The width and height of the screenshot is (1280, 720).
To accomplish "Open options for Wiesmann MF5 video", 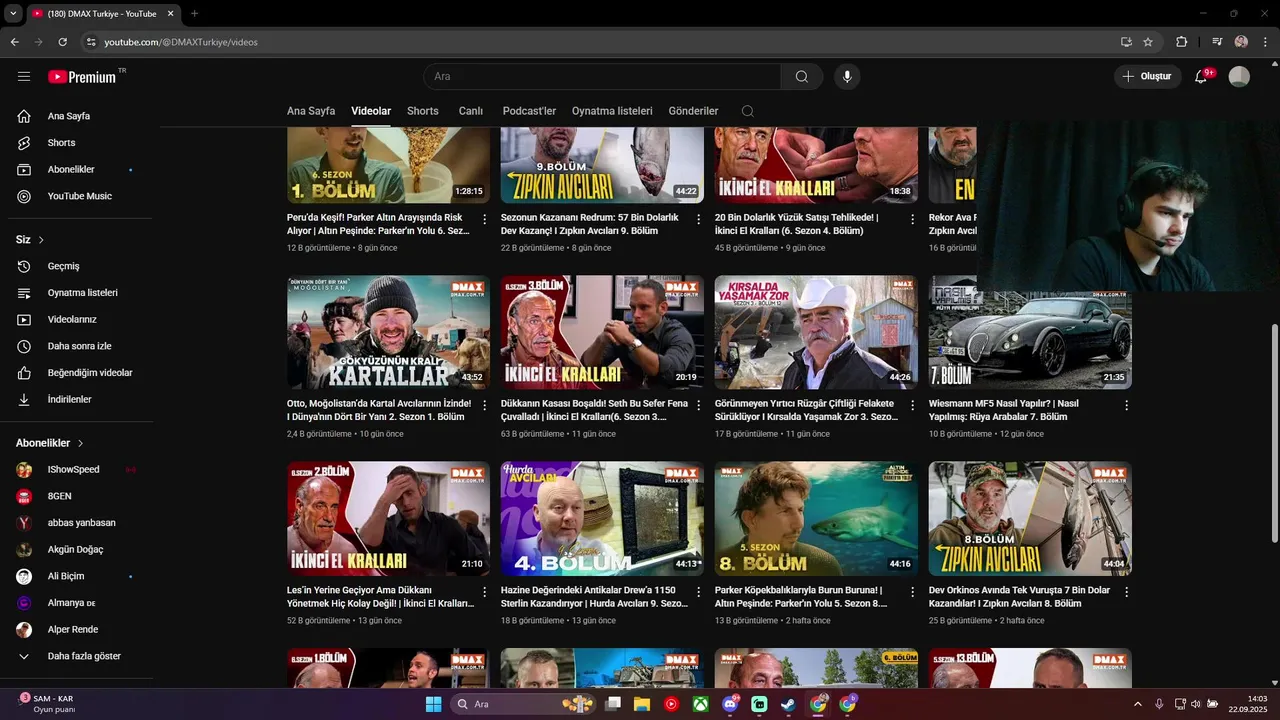I will (1127, 405).
